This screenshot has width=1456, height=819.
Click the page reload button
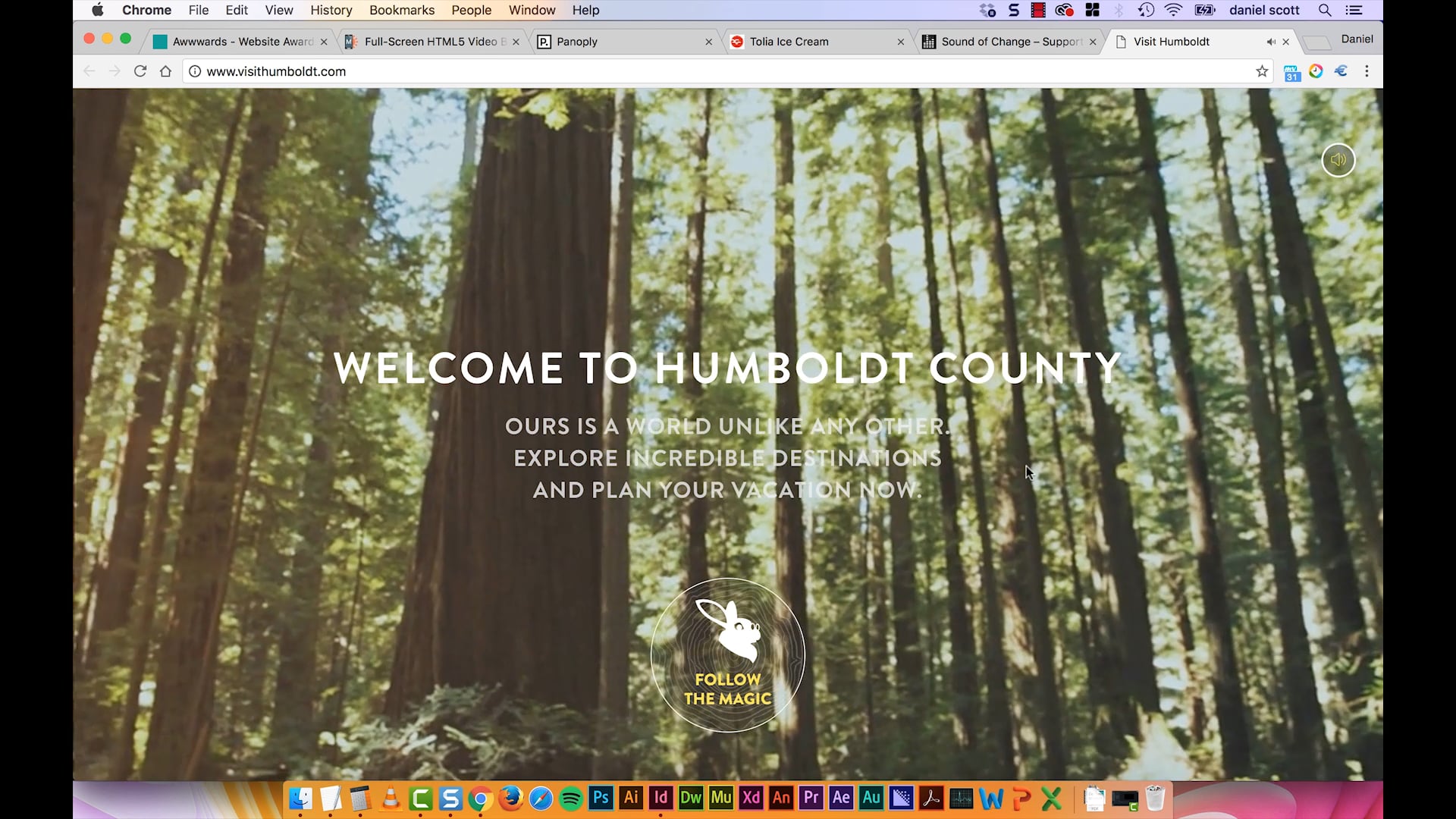tap(140, 71)
